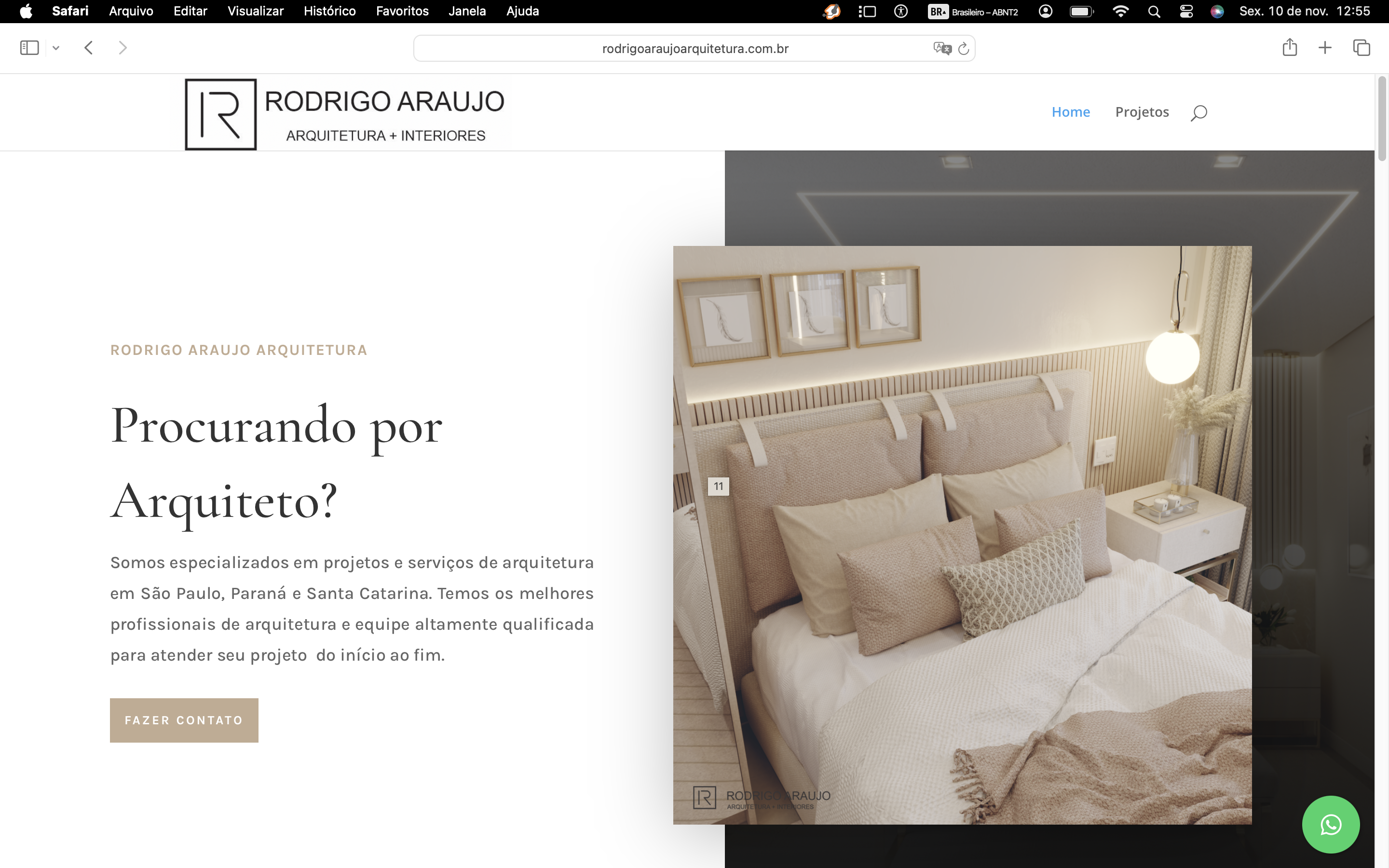1389x868 pixels.
Task: Open Control Center in menu bar
Action: coord(1186,12)
